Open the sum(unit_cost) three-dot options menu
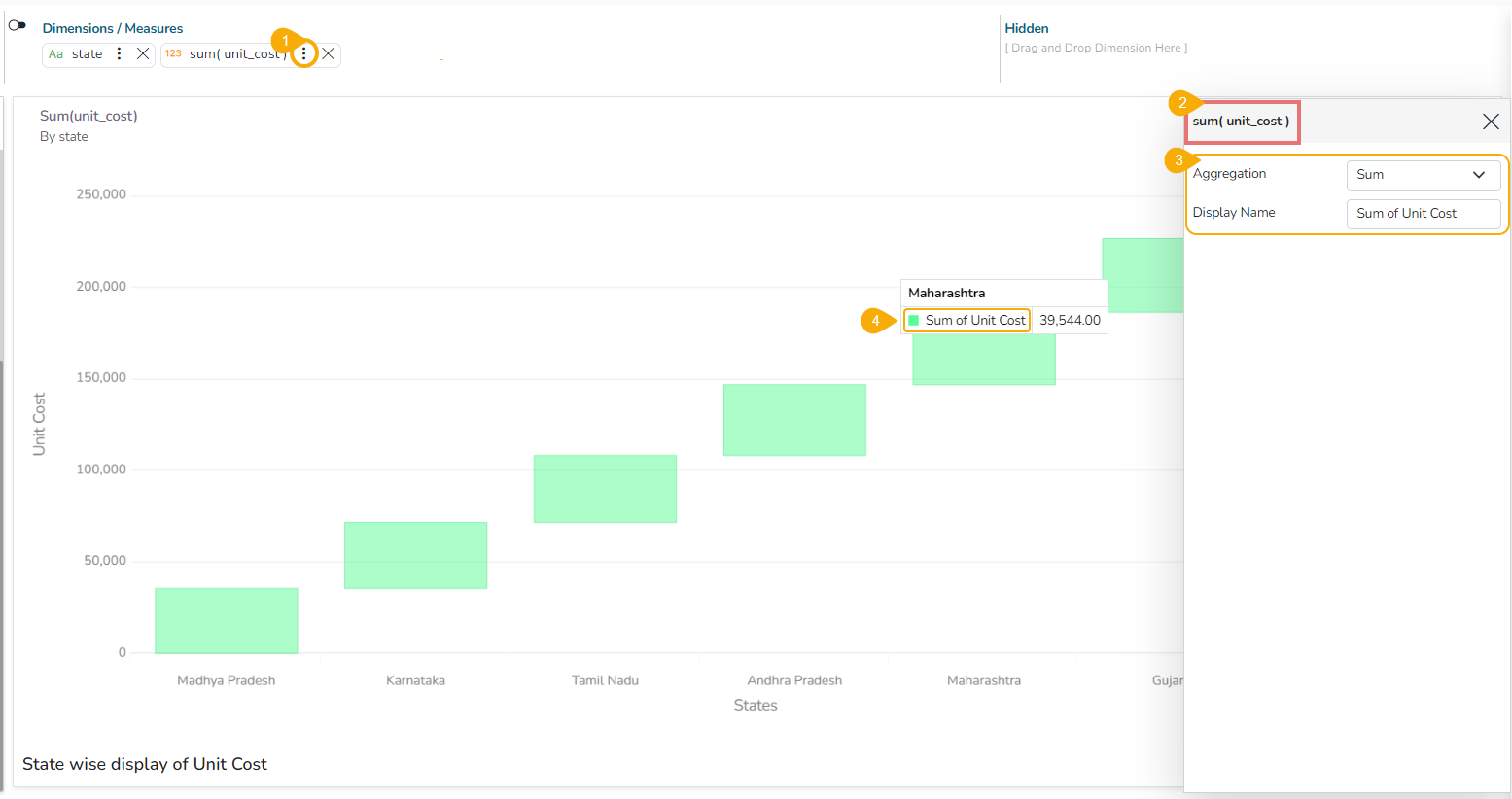Image resolution: width=1512 pixels, height=799 pixels. (304, 53)
